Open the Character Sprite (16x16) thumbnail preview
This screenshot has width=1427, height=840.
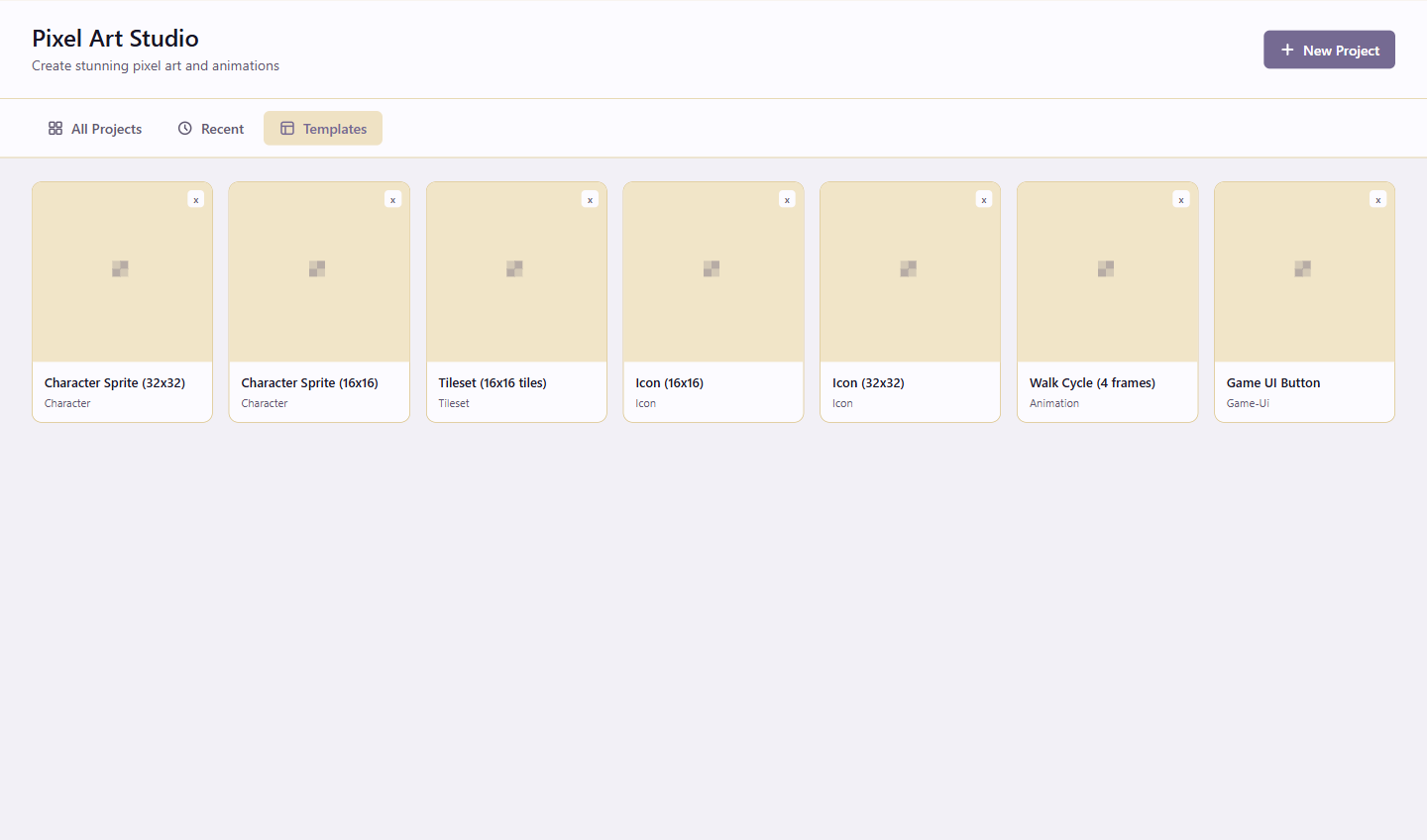(x=319, y=272)
